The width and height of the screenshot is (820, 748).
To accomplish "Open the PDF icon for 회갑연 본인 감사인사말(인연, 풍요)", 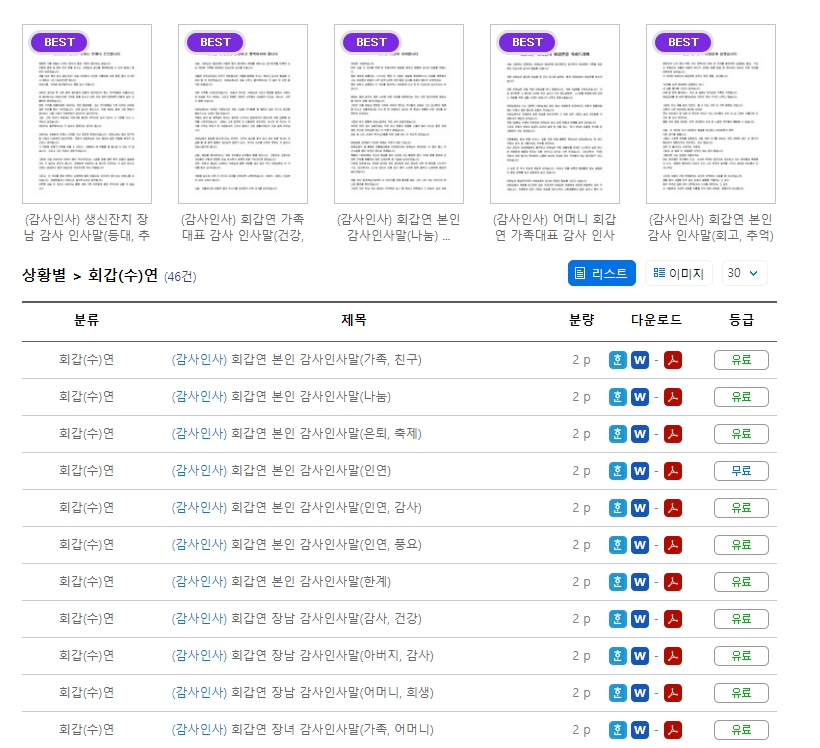I will [671, 543].
